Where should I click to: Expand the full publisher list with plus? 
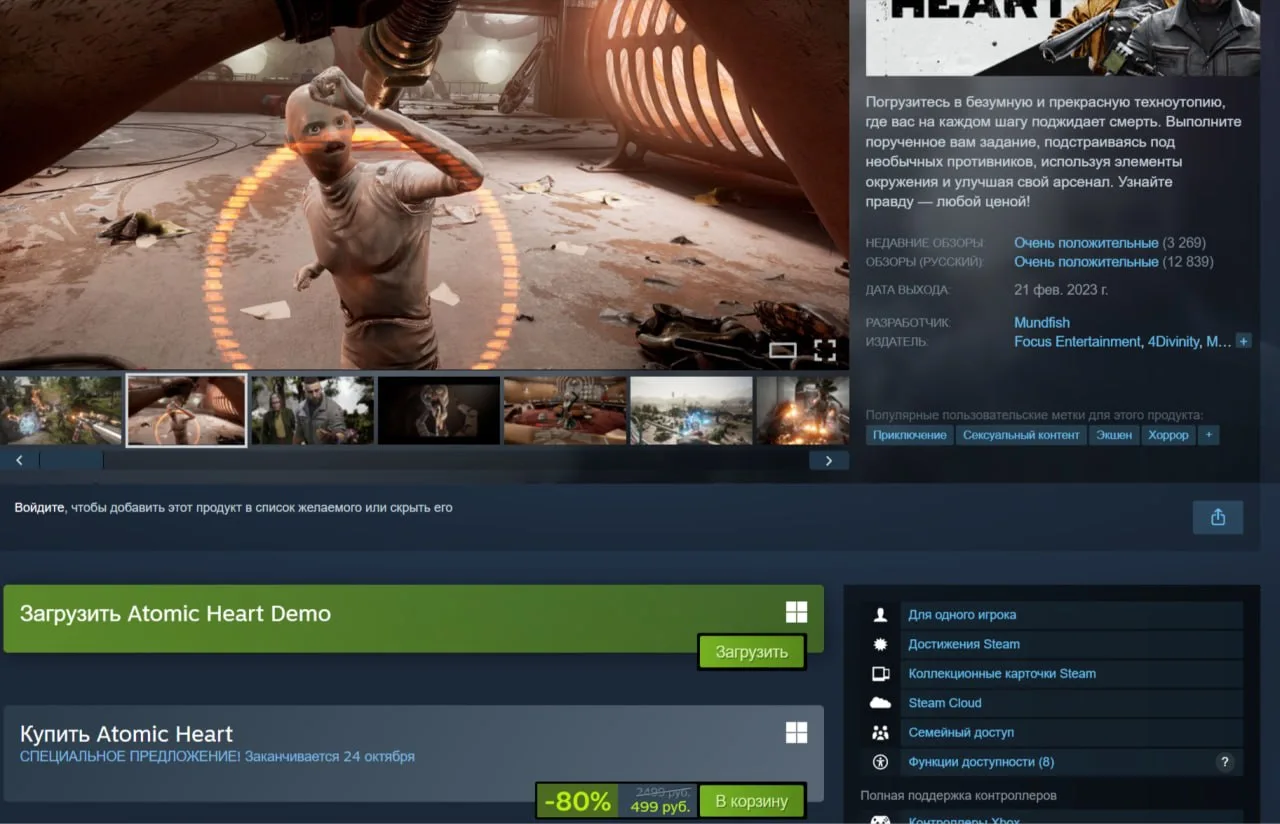point(1244,342)
